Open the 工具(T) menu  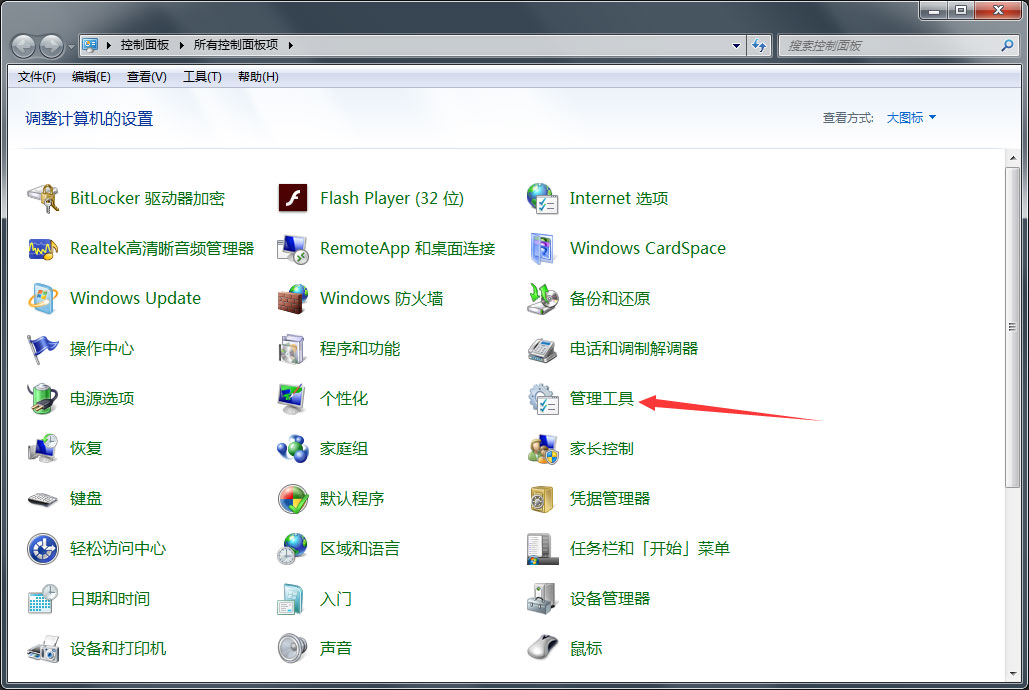201,77
